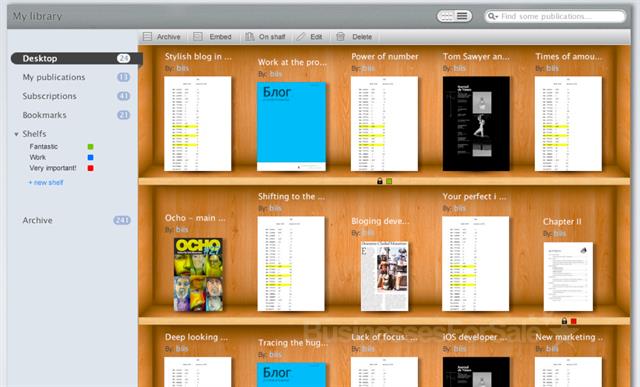Click the search magnifier icon
640x387 pixels.
491,16
